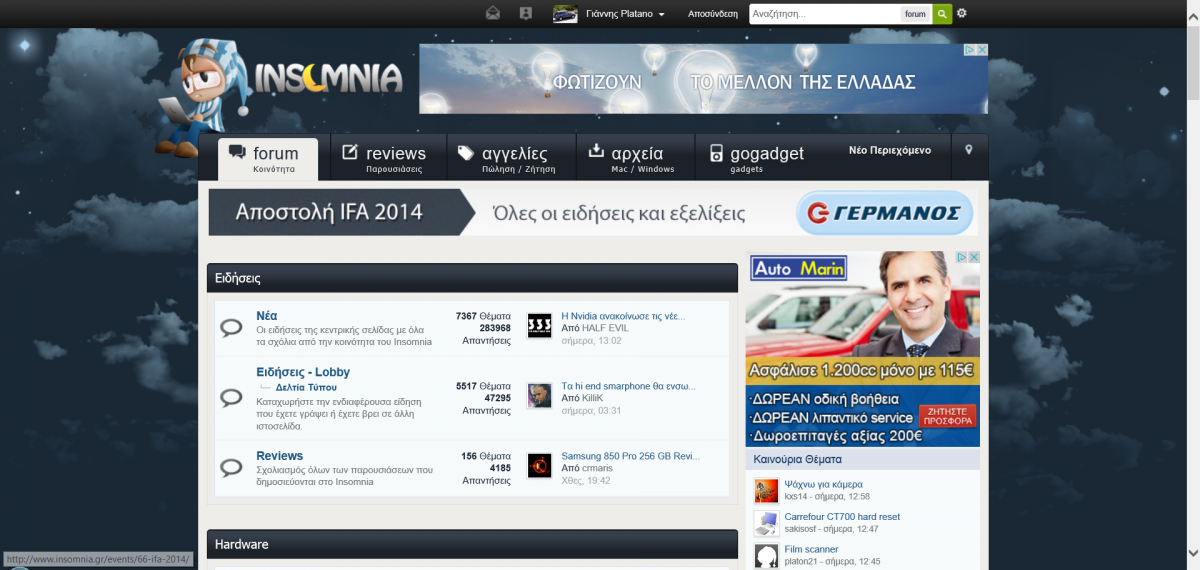Open the Reviews forum link in list
This screenshot has width=1200, height=570.
click(279, 456)
